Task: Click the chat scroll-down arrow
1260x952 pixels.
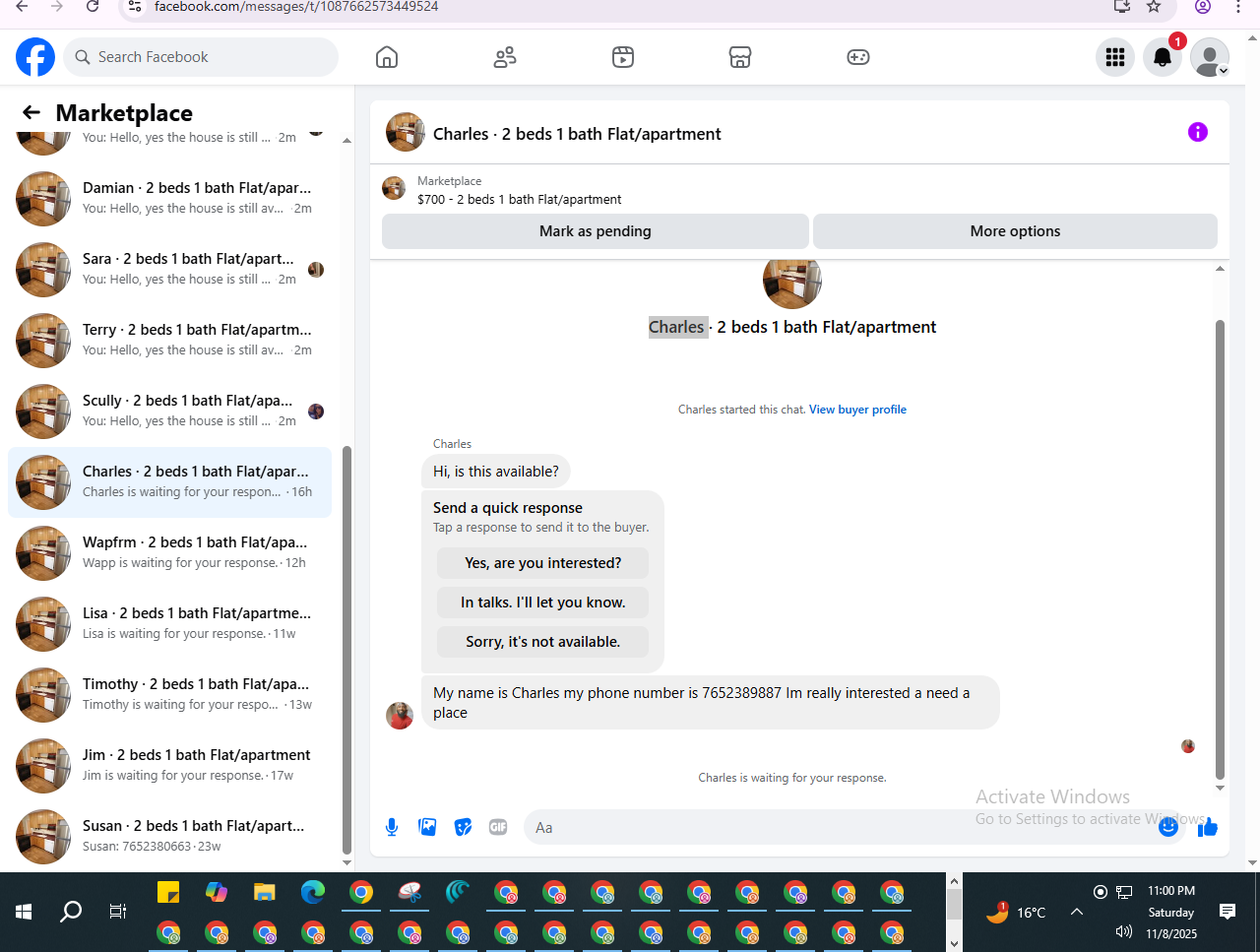Action: tap(1221, 788)
